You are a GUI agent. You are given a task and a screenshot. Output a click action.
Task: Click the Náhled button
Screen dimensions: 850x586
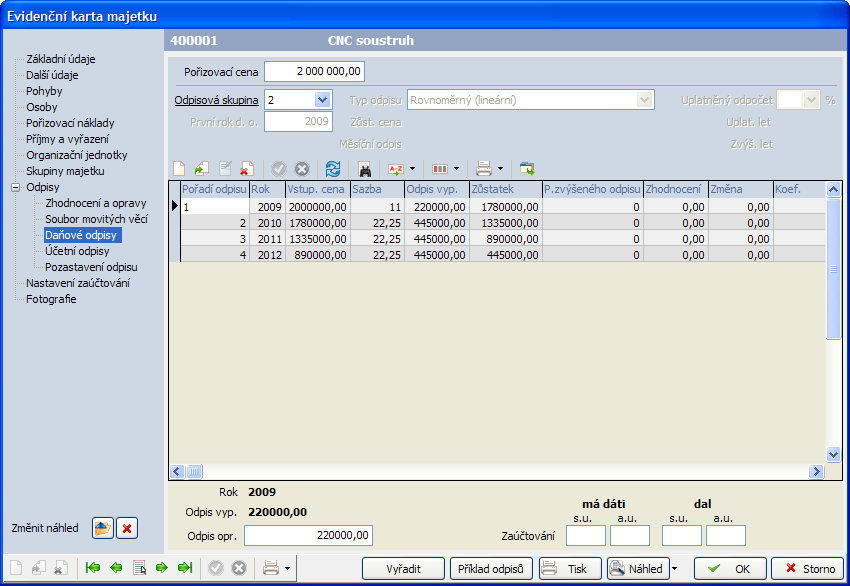click(x=638, y=569)
